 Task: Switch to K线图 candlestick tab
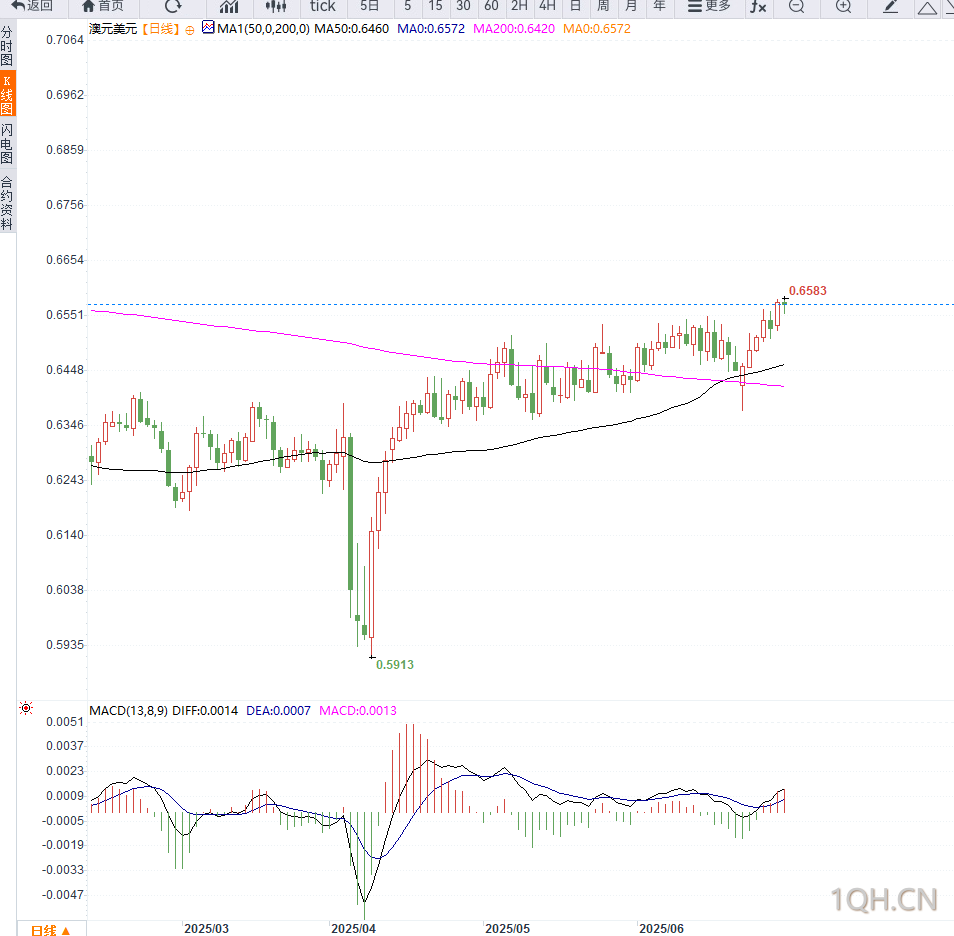[x=7, y=93]
